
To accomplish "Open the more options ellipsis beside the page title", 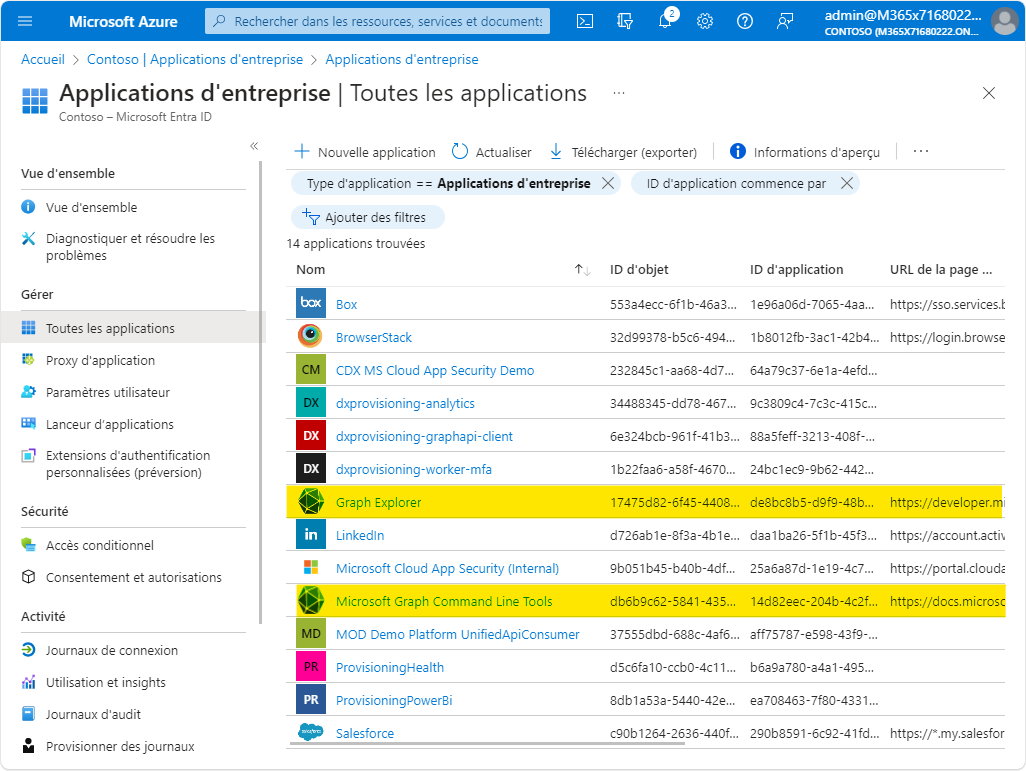I will 619,94.
